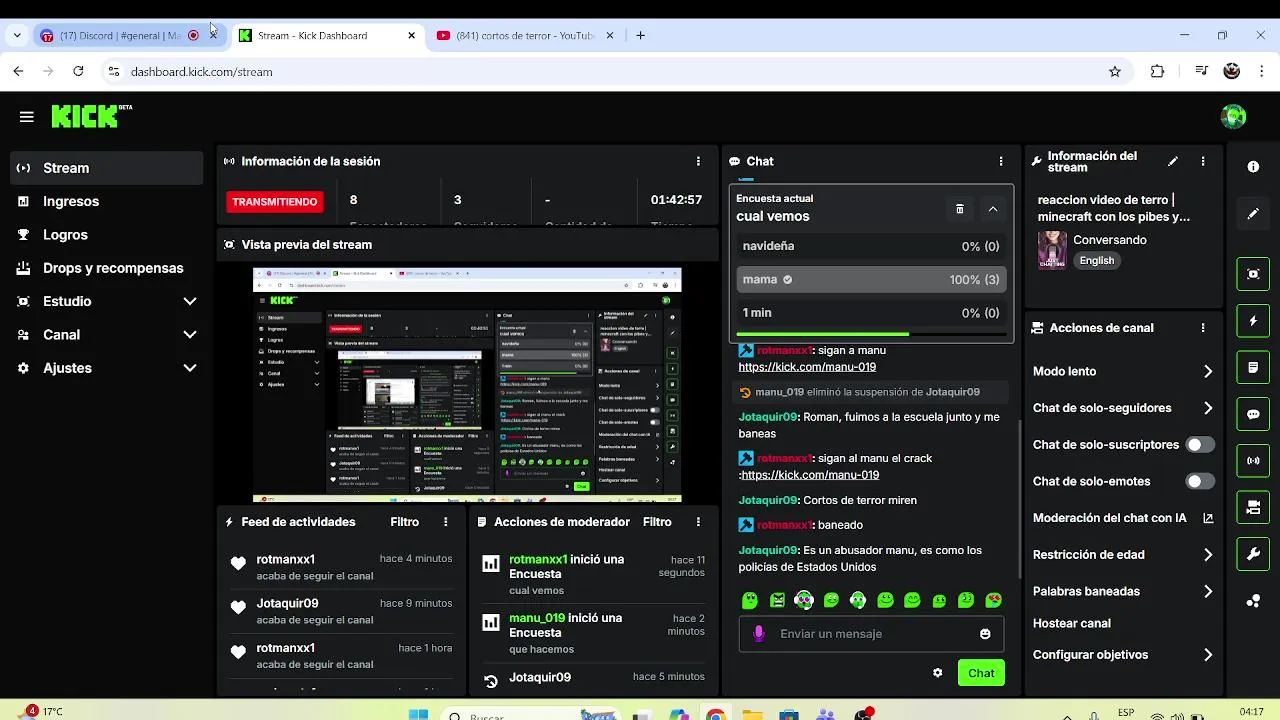Image resolution: width=1280 pixels, height=720 pixels.
Task: Open Acciones de moderador three-dot menu
Action: pos(698,522)
